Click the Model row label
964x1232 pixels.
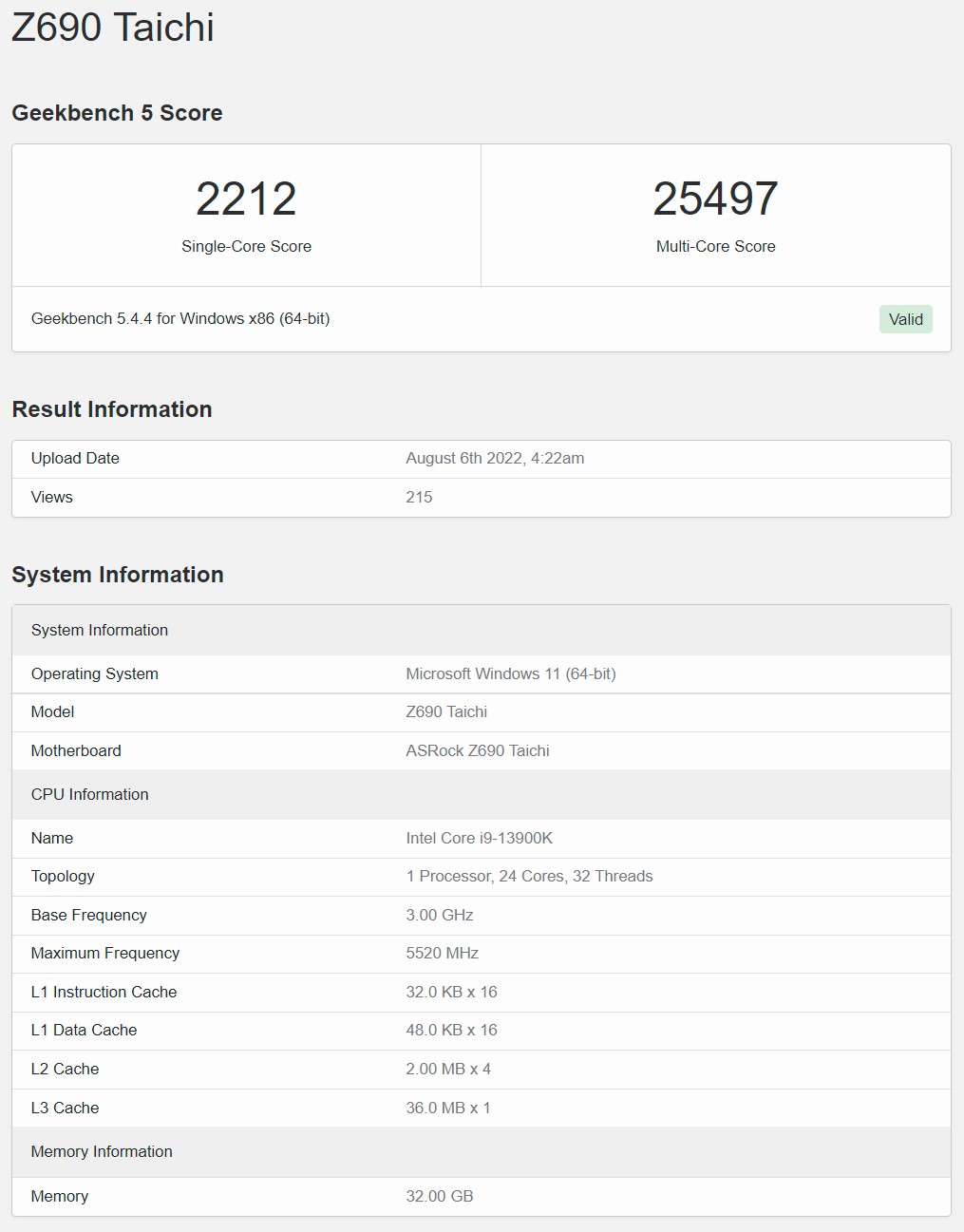[x=52, y=711]
